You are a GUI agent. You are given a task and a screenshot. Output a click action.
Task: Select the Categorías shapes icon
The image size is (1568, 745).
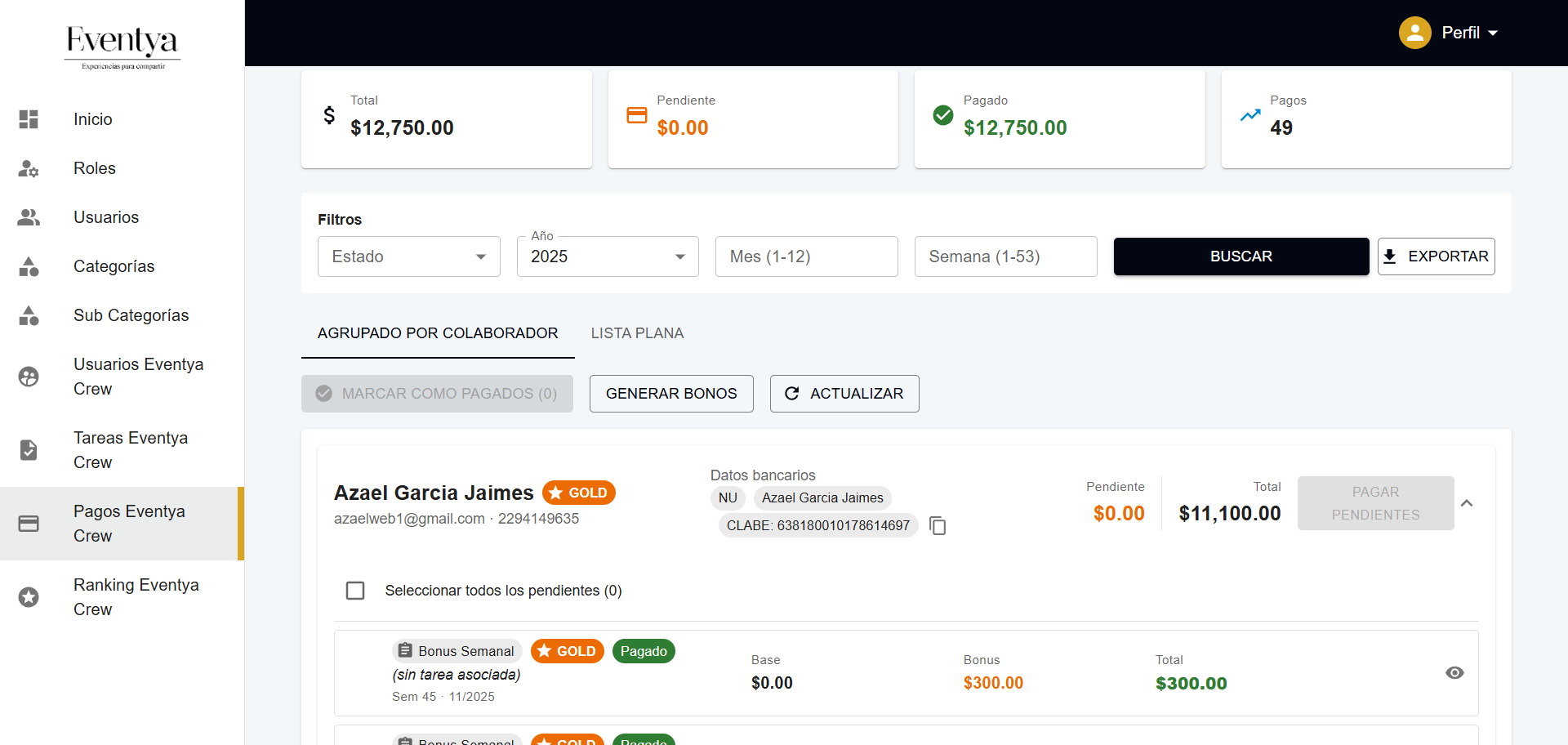tap(29, 266)
